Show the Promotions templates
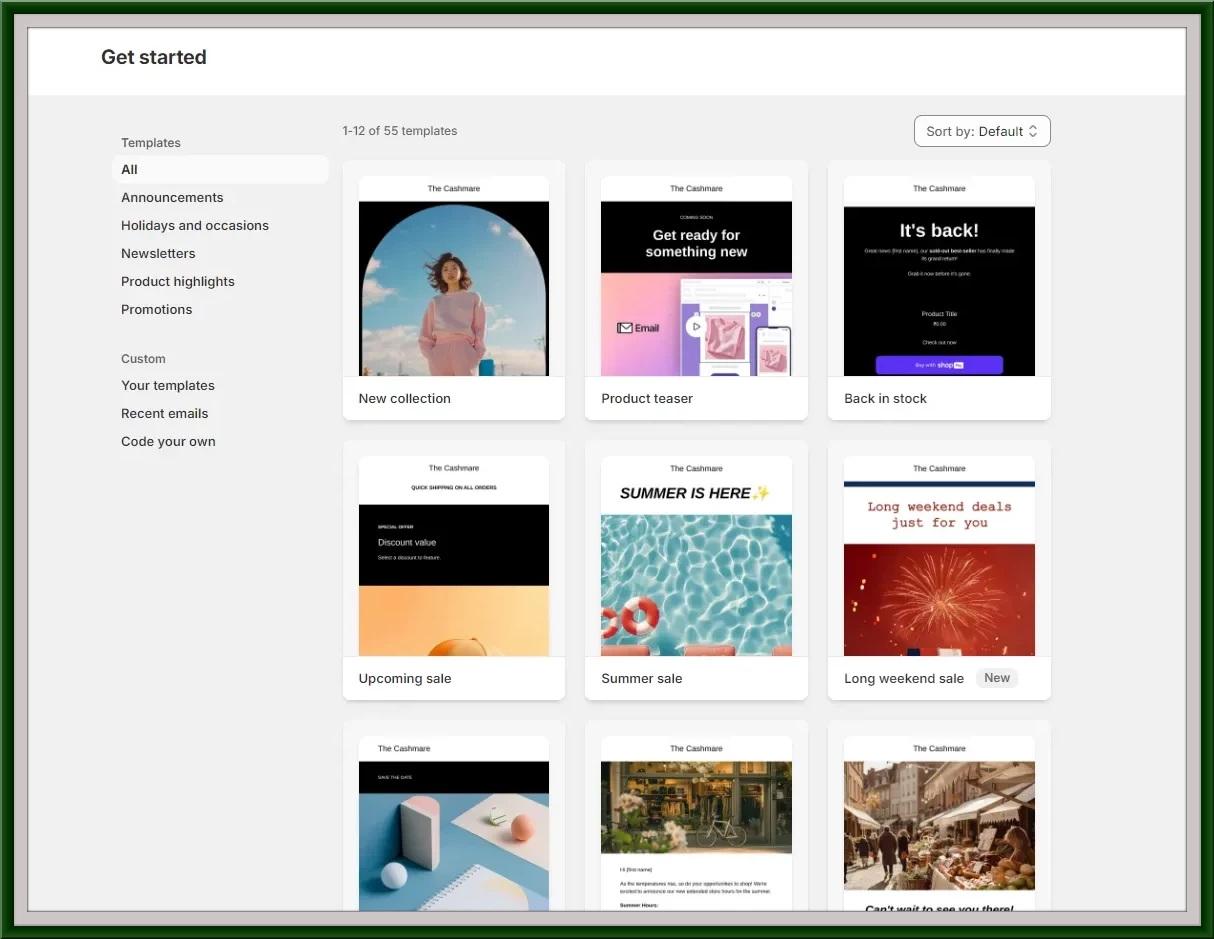Image resolution: width=1214 pixels, height=939 pixels. (156, 309)
